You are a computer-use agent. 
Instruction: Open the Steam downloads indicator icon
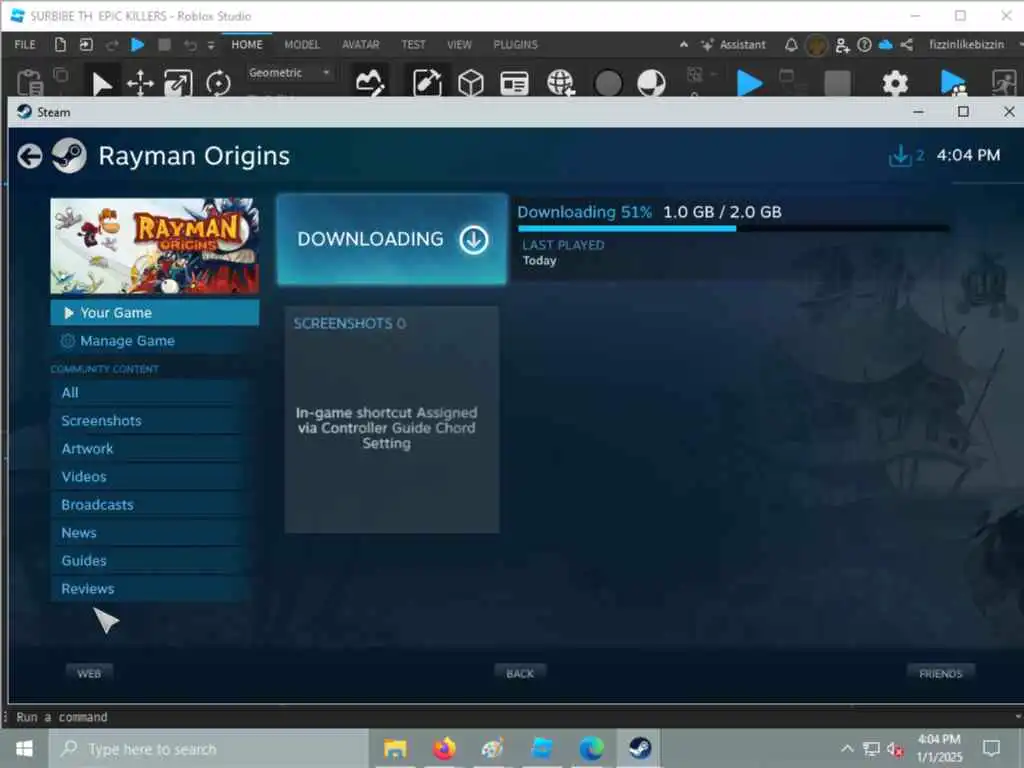point(900,155)
